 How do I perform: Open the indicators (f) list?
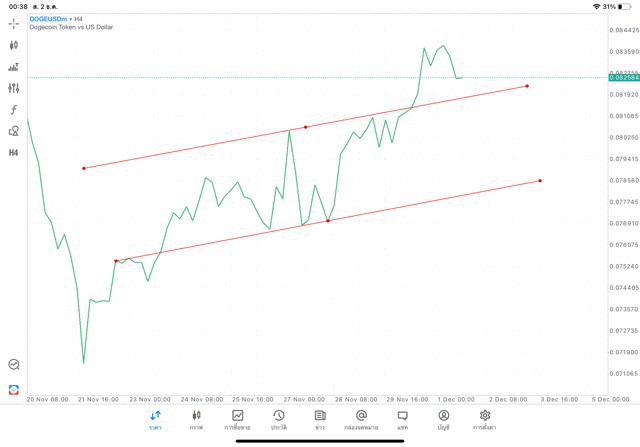coord(14,110)
